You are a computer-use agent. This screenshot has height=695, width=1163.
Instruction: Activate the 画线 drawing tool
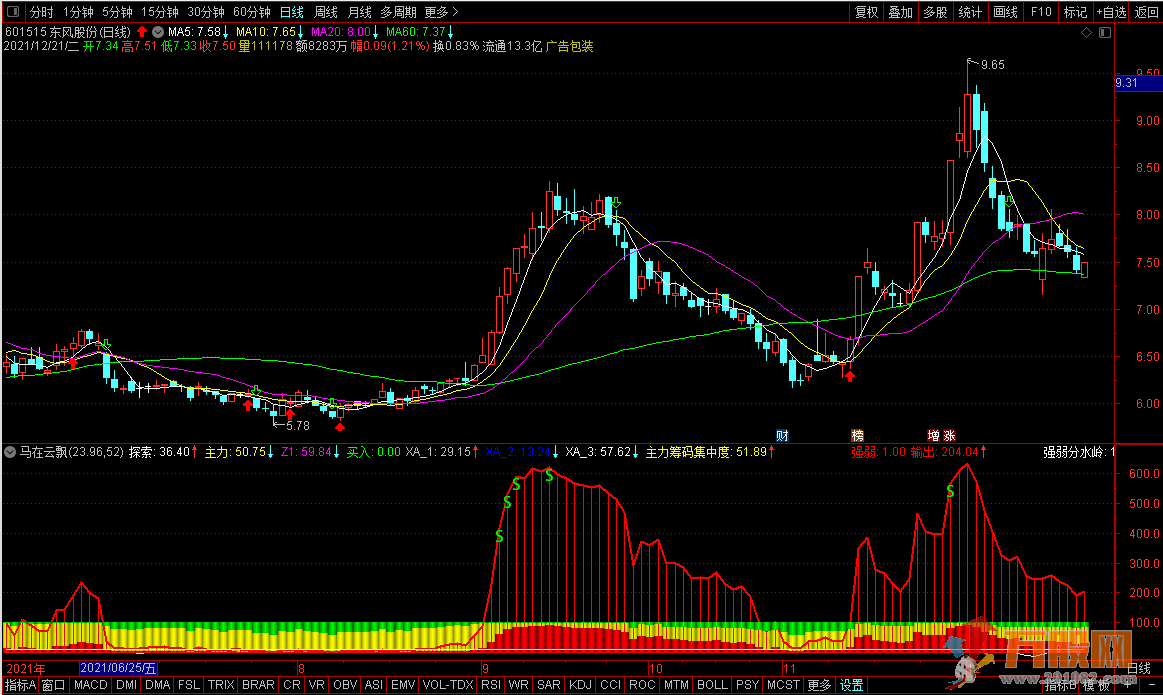(1006, 12)
